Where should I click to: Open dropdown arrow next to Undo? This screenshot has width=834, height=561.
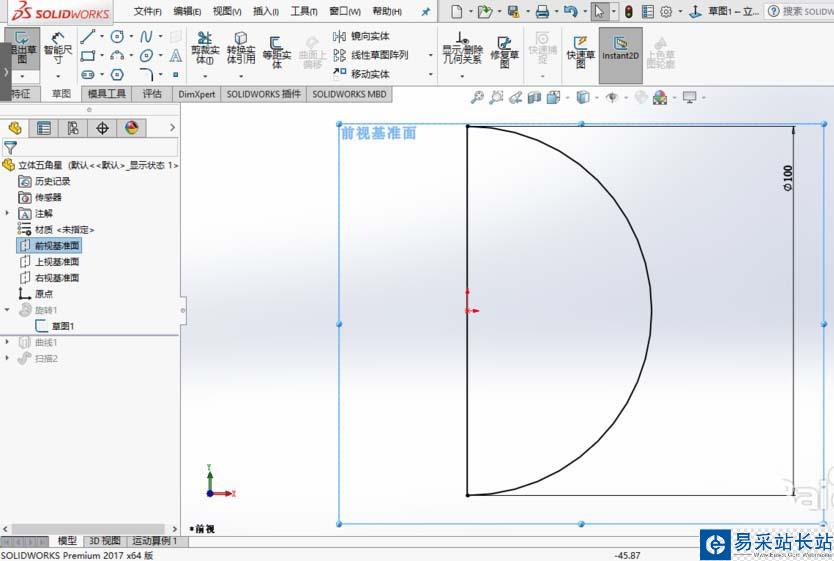[x=585, y=11]
